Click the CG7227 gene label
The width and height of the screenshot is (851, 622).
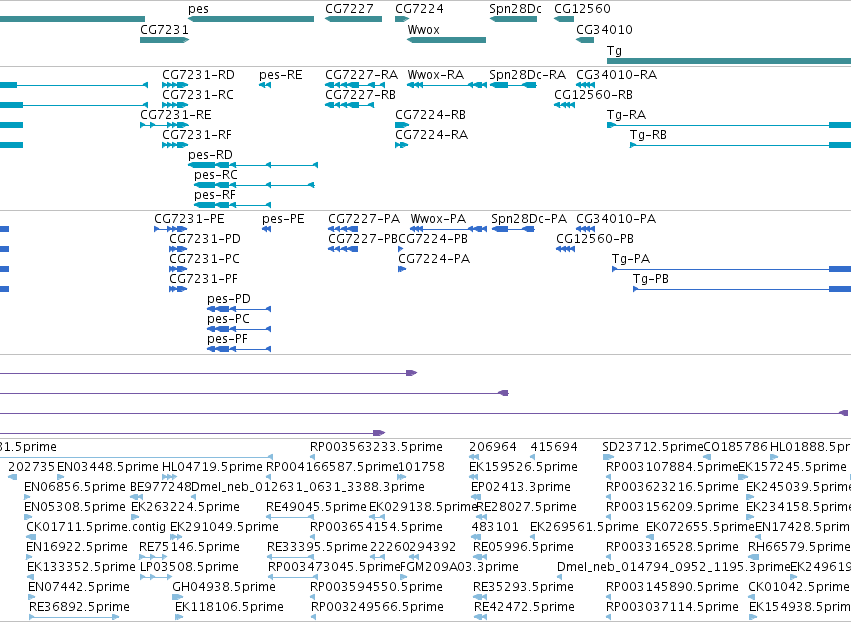pyautogui.click(x=349, y=9)
